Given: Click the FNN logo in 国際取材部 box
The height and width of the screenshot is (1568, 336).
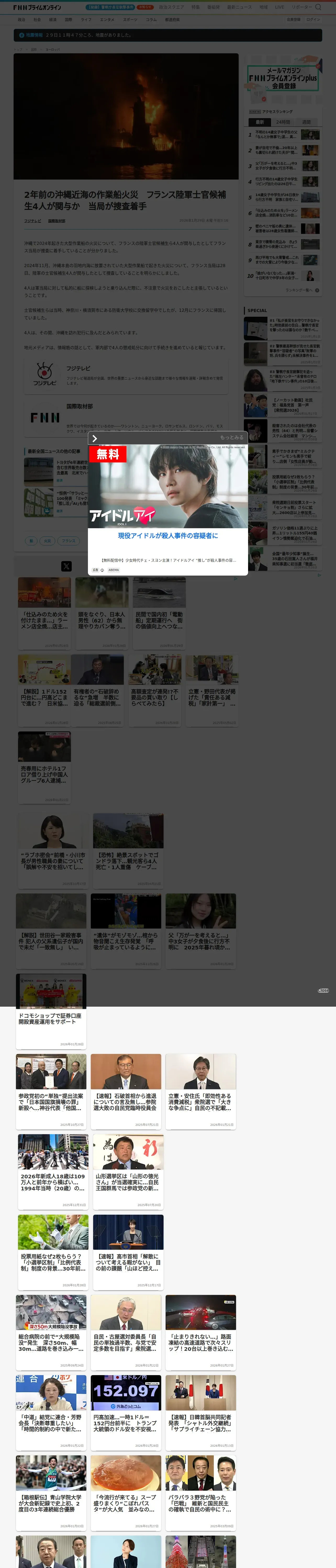Looking at the screenshot, I should [x=45, y=418].
